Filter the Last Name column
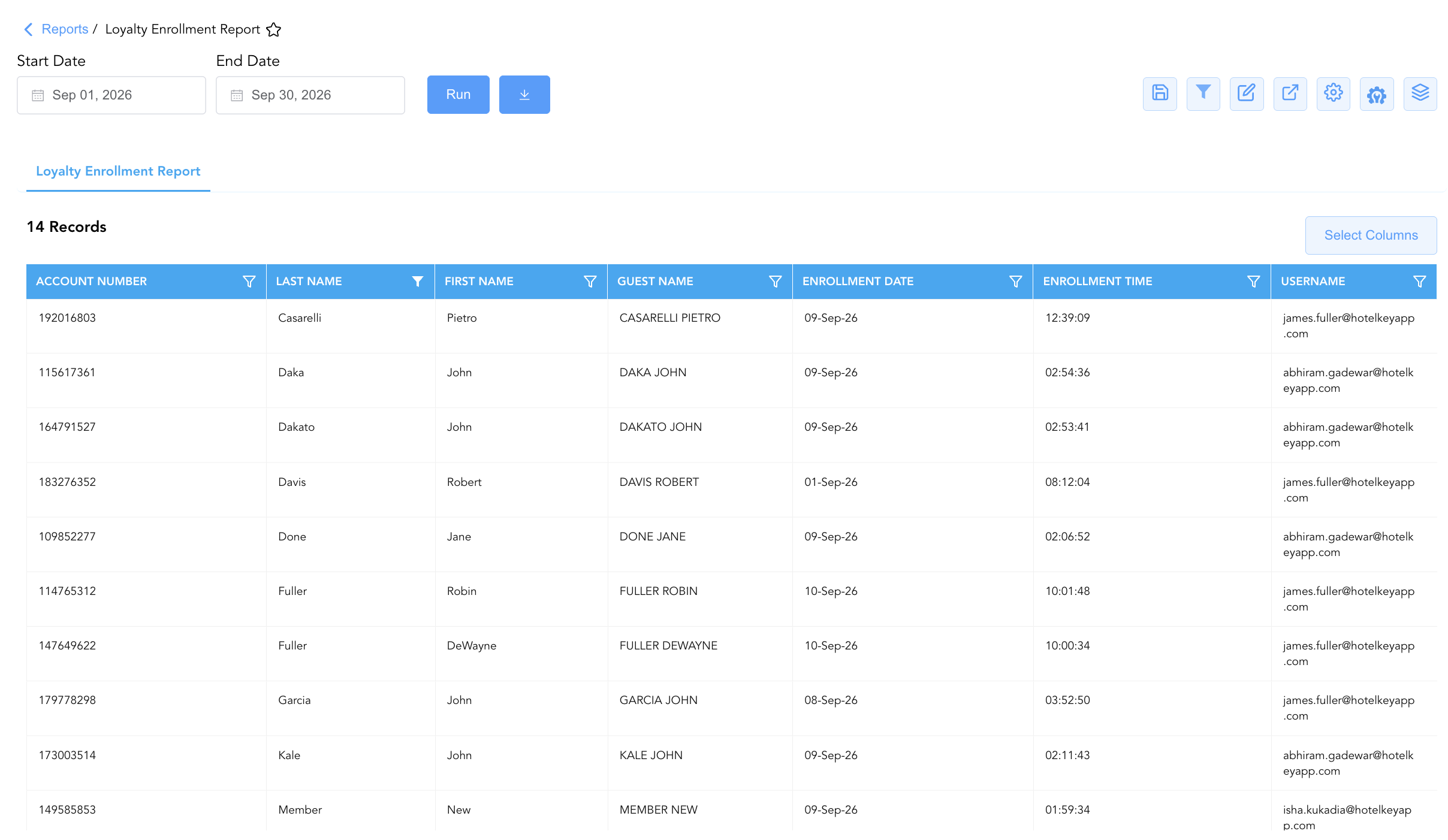Screen dimensions: 1448x840 [418, 282]
